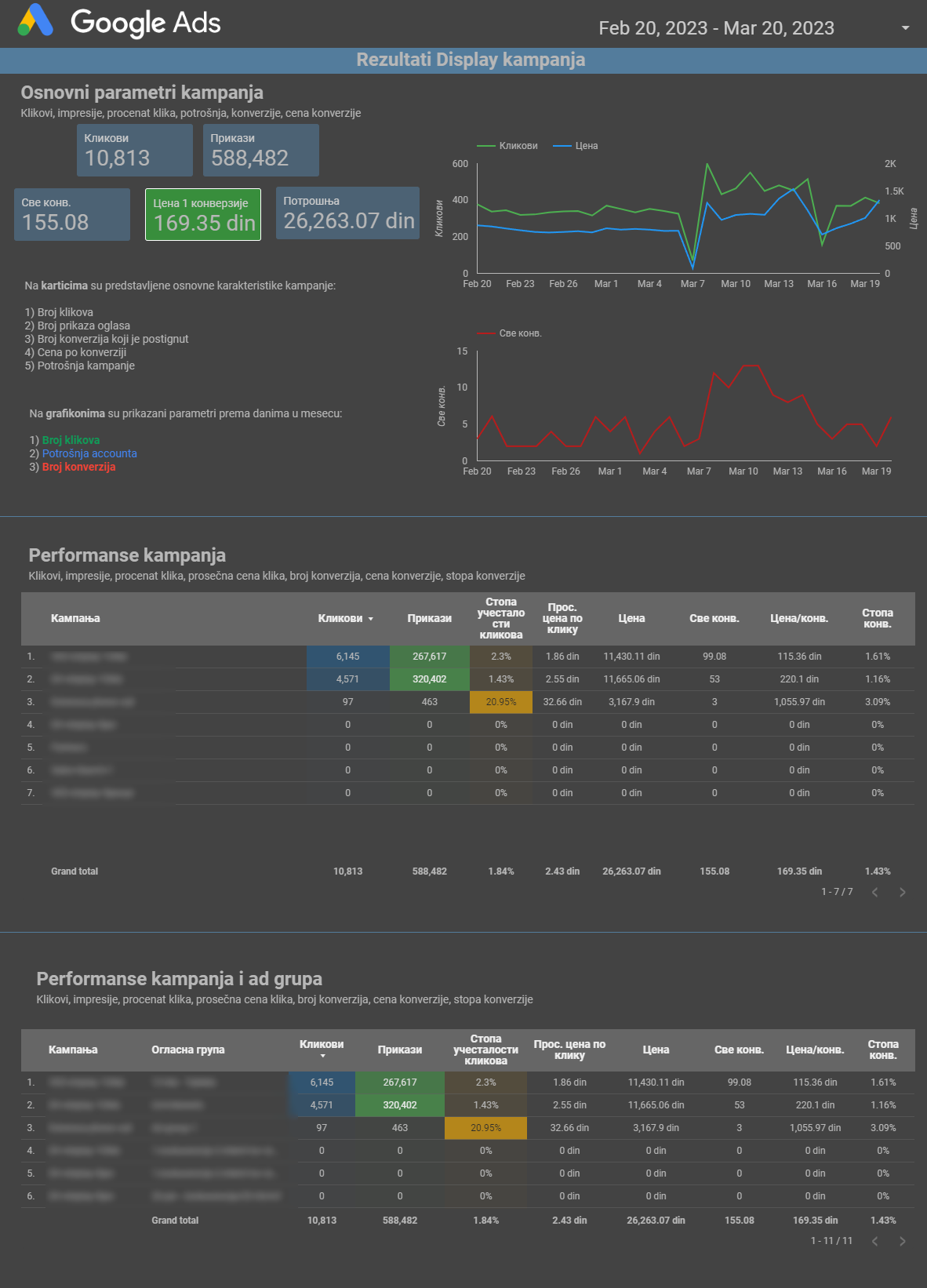
Task: Click the Цена/конв. header in campaigns table
Action: pos(798,618)
